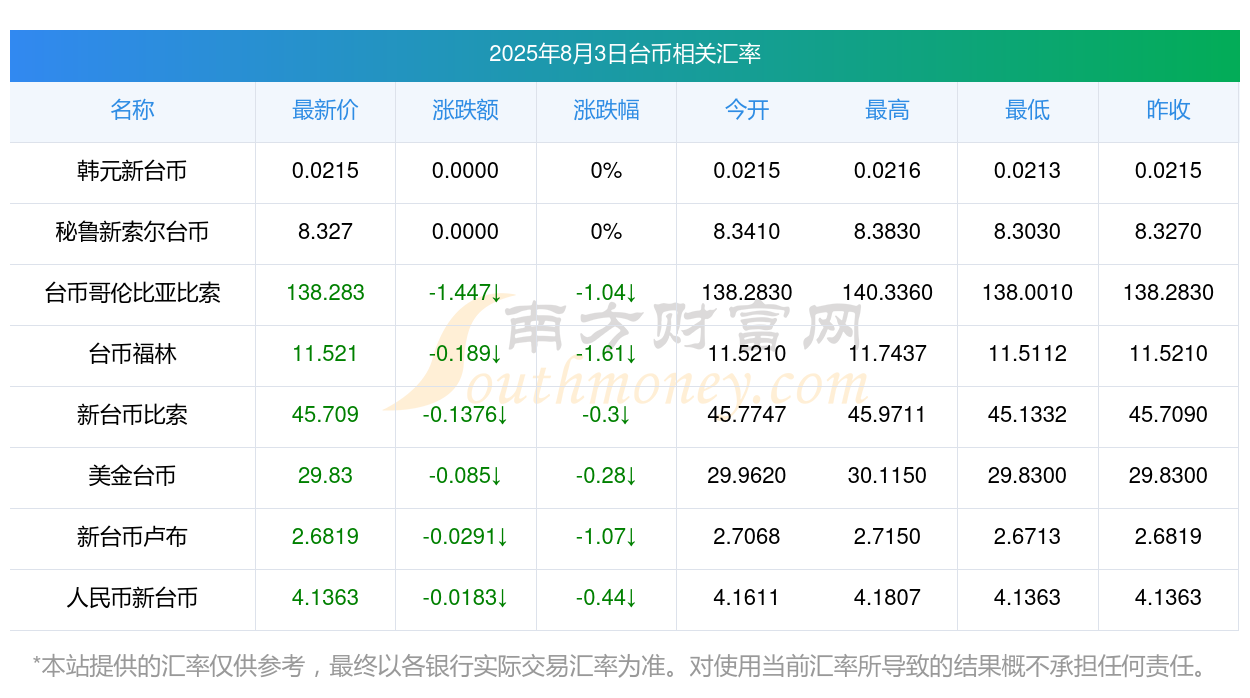
Task: Click the 美金台币 row name
Action: (x=132, y=476)
